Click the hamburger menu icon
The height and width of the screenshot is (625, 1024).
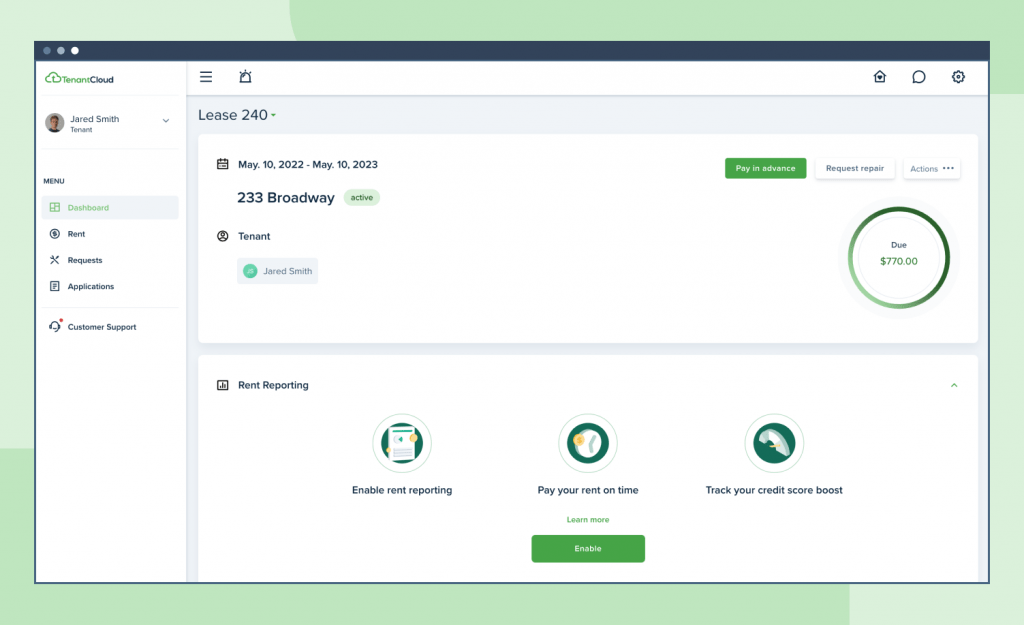pyautogui.click(x=206, y=77)
